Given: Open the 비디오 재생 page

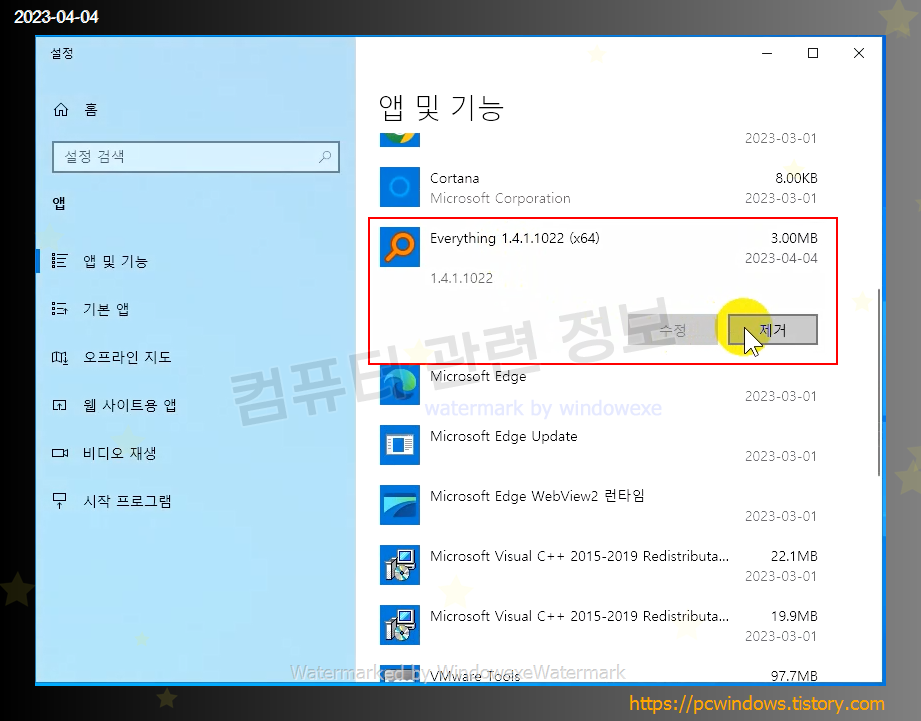Looking at the screenshot, I should 119,453.
